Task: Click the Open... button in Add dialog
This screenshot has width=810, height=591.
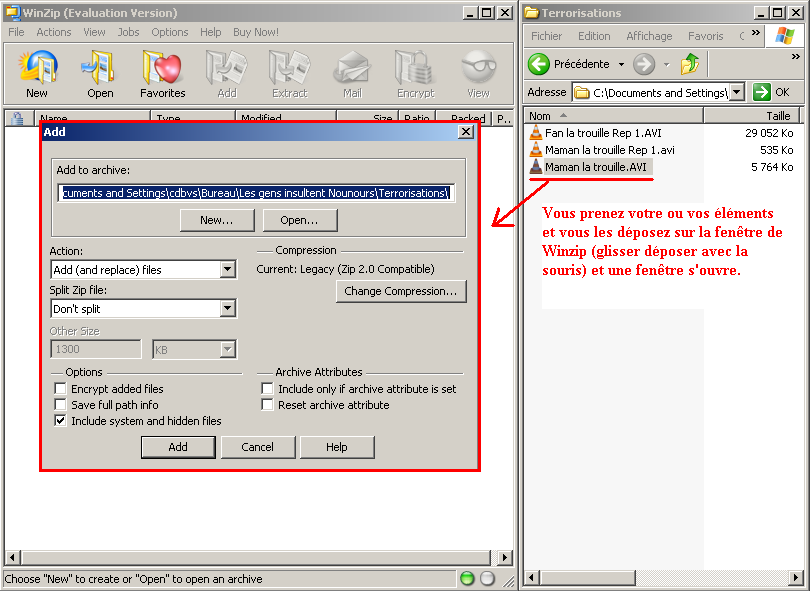Action: [300, 220]
